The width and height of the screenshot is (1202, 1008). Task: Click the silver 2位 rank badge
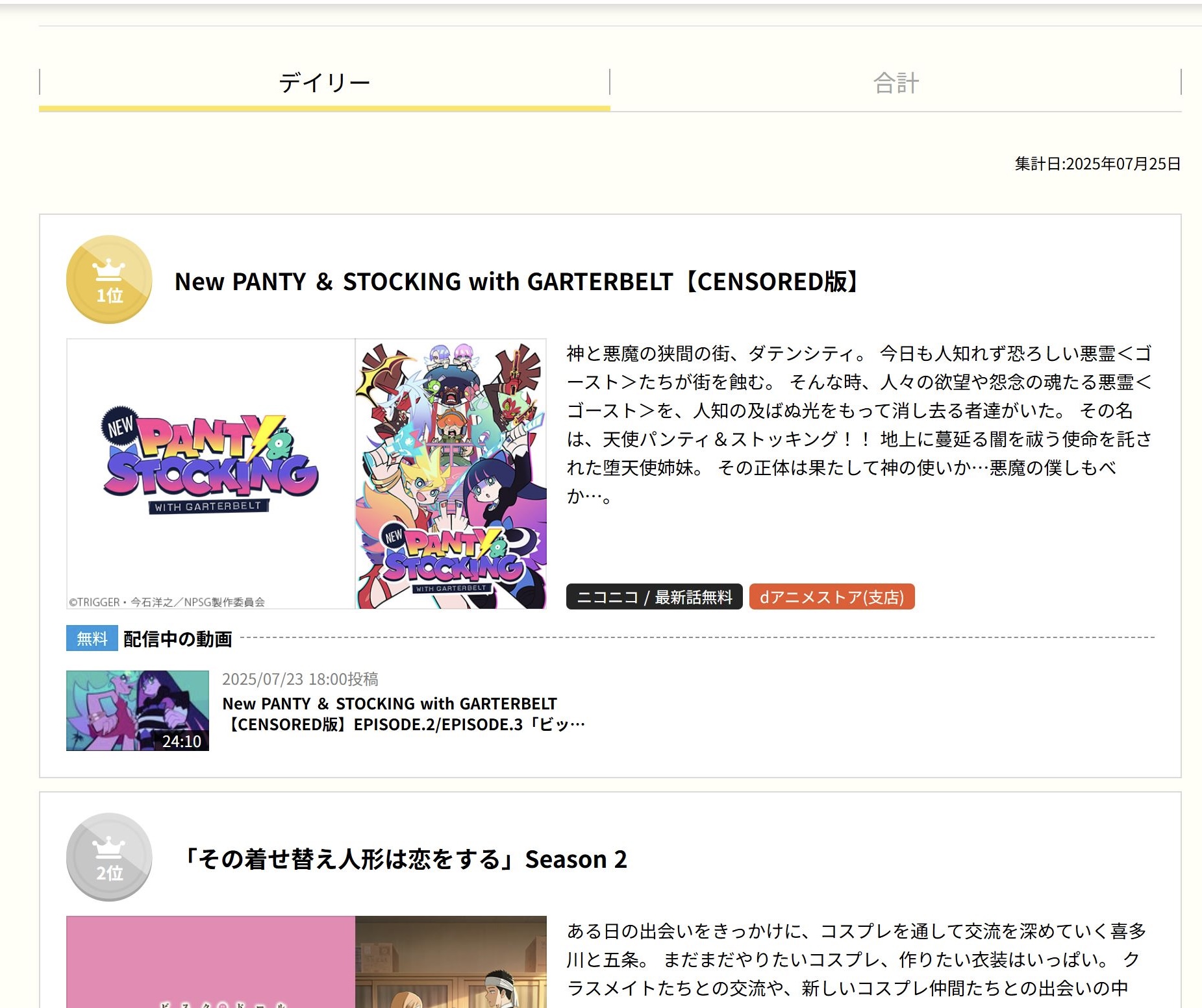(109, 857)
